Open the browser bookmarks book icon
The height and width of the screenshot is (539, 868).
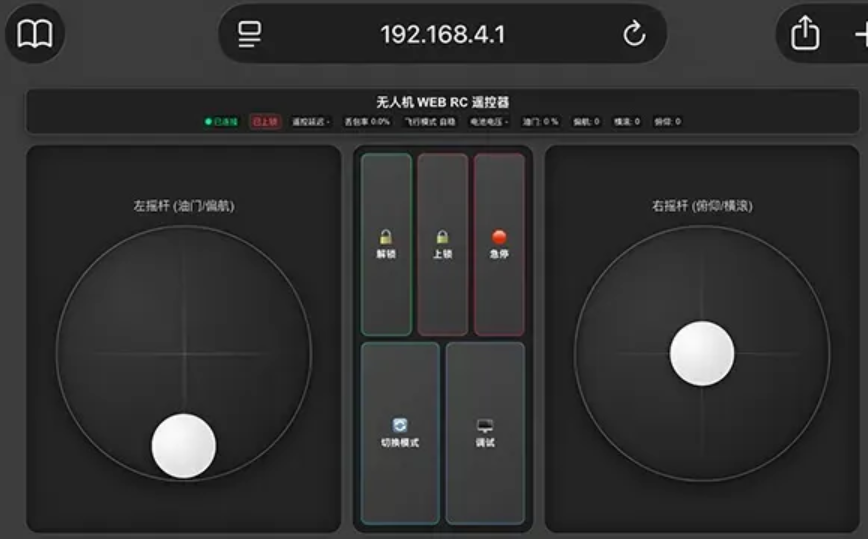coord(35,35)
